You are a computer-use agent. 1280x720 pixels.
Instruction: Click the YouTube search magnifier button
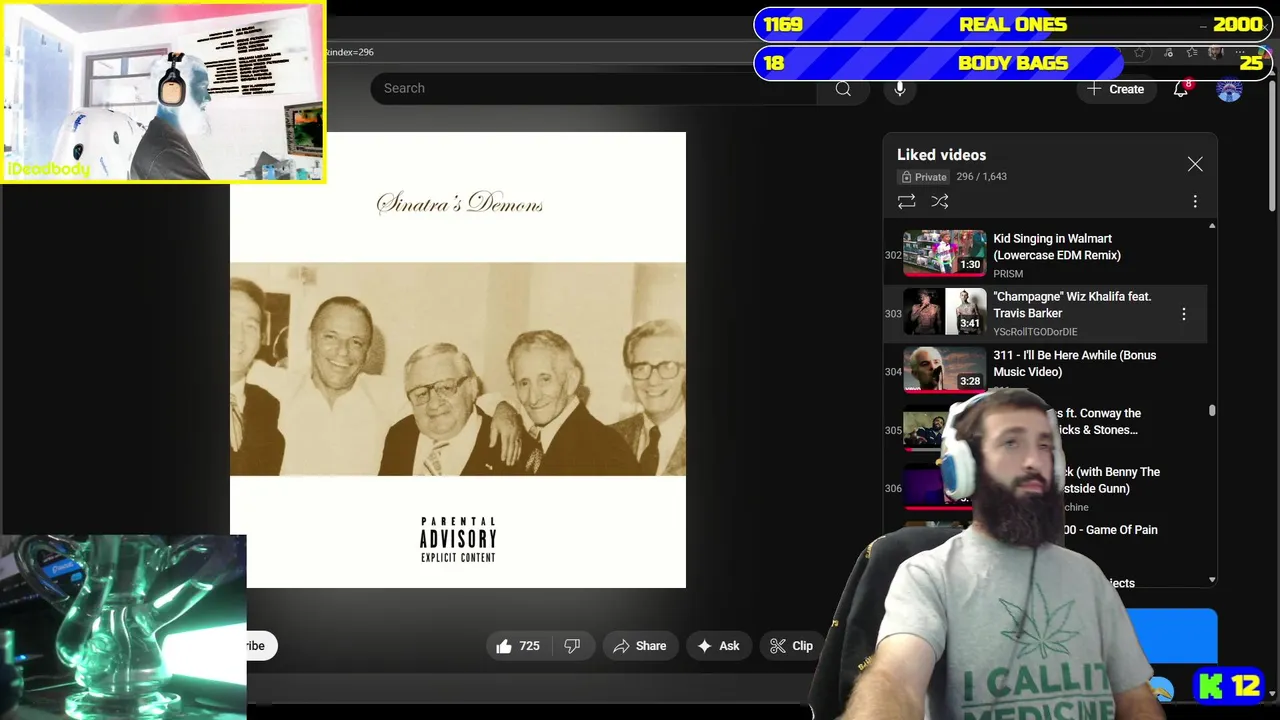click(x=843, y=89)
